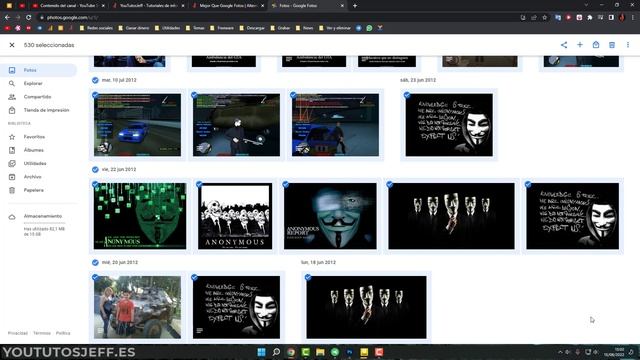Open Redes sociales bookmark folder
This screenshot has width=640, height=360.
[x=96, y=28]
